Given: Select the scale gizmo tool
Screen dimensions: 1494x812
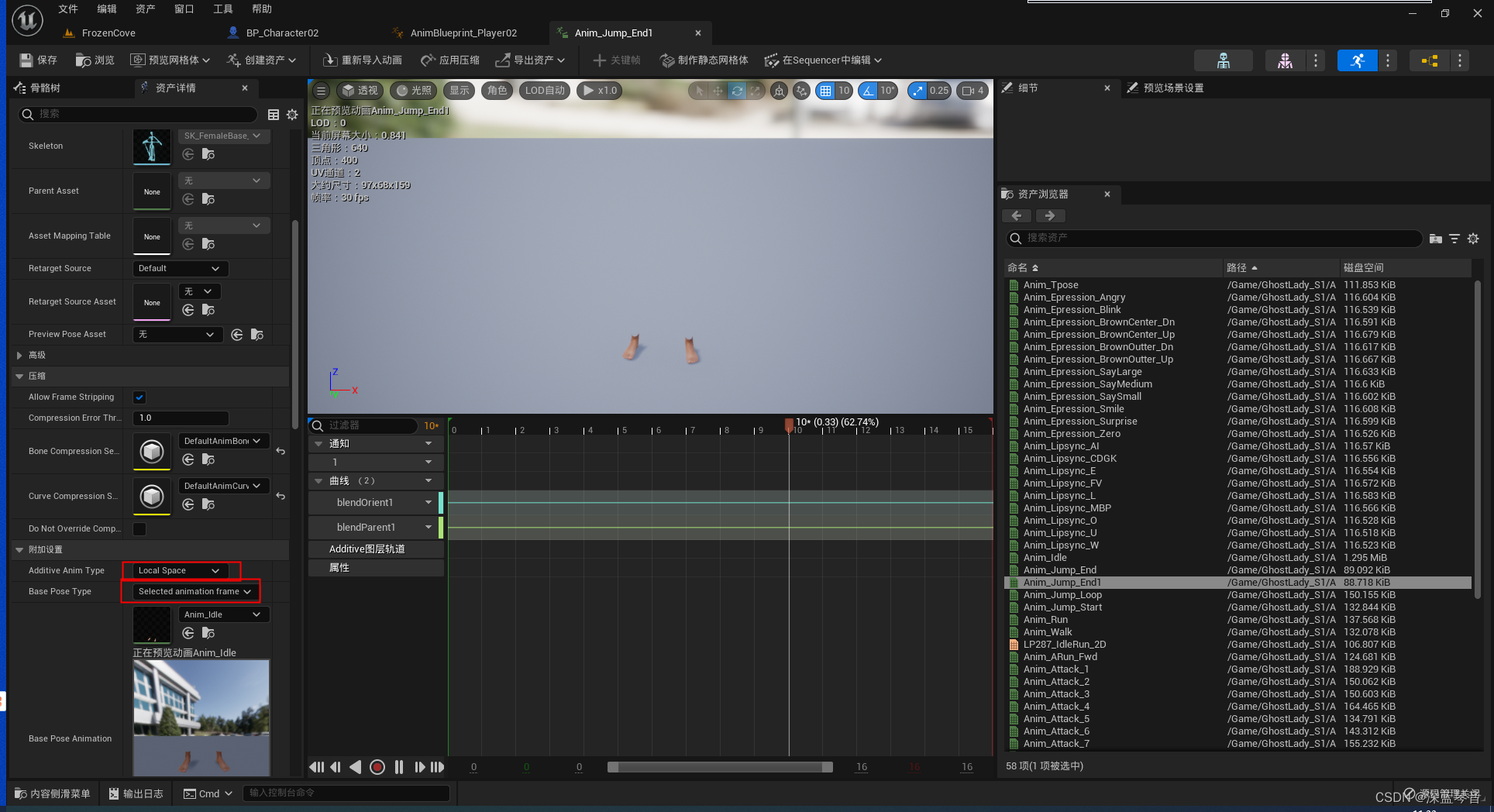Looking at the screenshot, I should coord(756,91).
